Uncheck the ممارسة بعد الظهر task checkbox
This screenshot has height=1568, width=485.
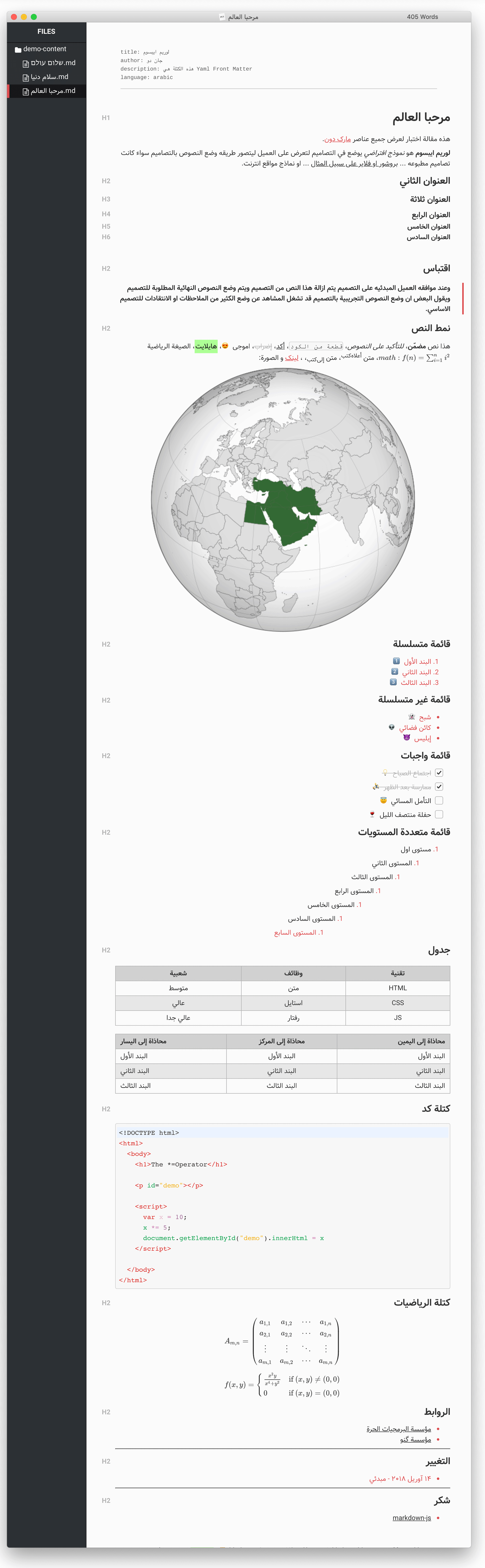click(x=439, y=786)
